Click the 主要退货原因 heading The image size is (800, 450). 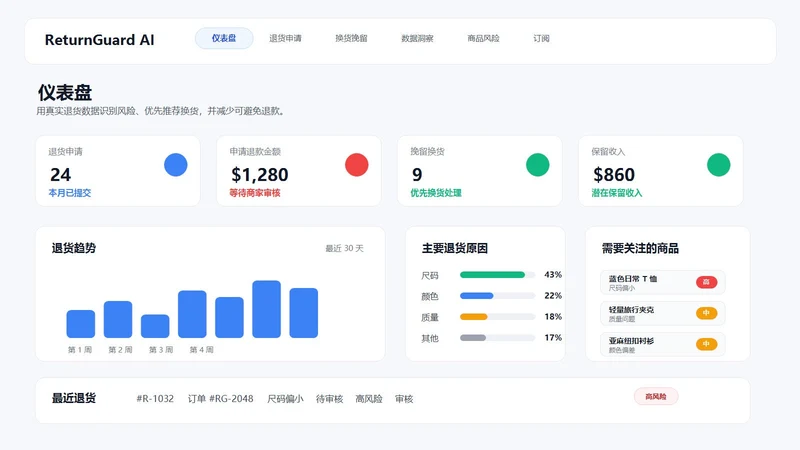455,248
